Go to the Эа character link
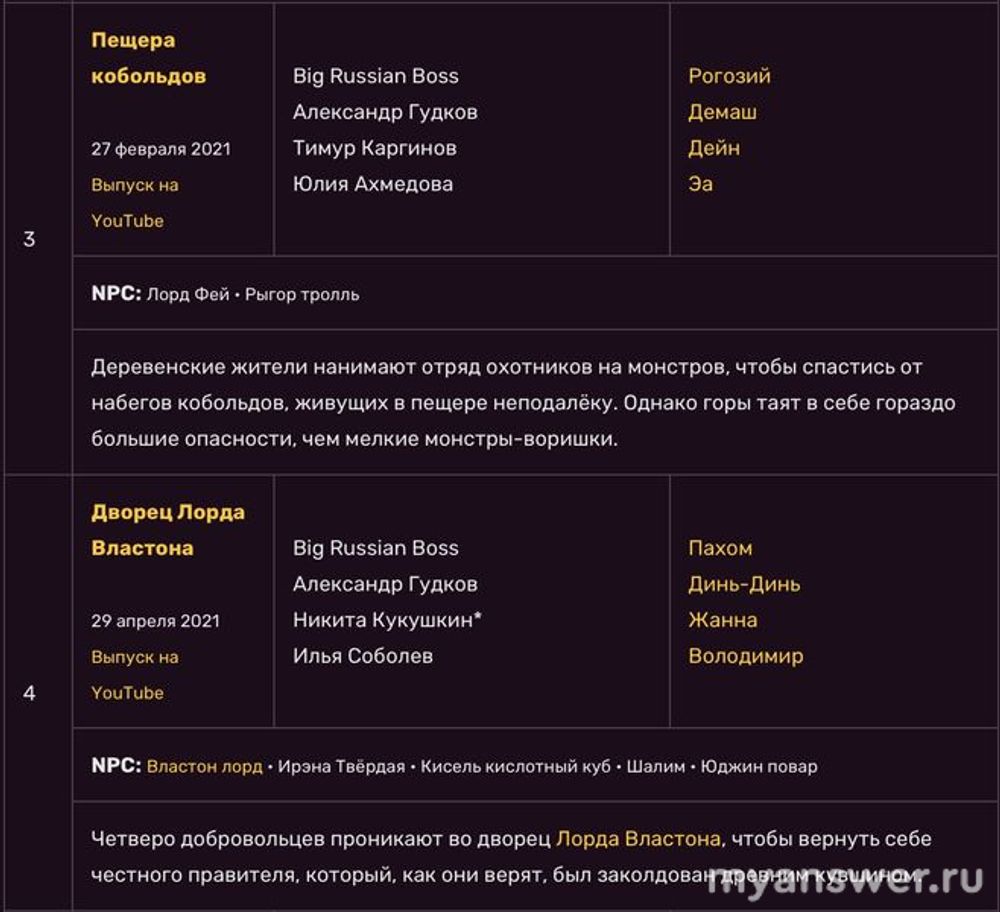 click(700, 184)
